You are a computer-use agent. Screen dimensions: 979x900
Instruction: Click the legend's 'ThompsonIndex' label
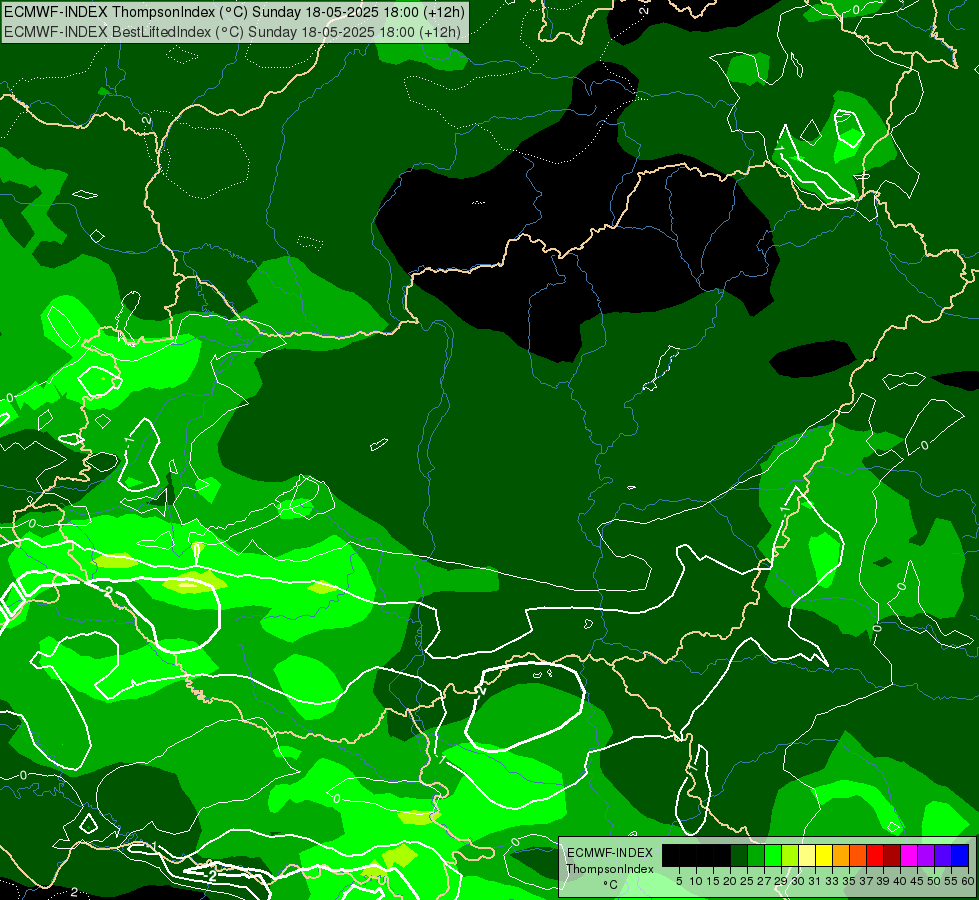tap(610, 869)
